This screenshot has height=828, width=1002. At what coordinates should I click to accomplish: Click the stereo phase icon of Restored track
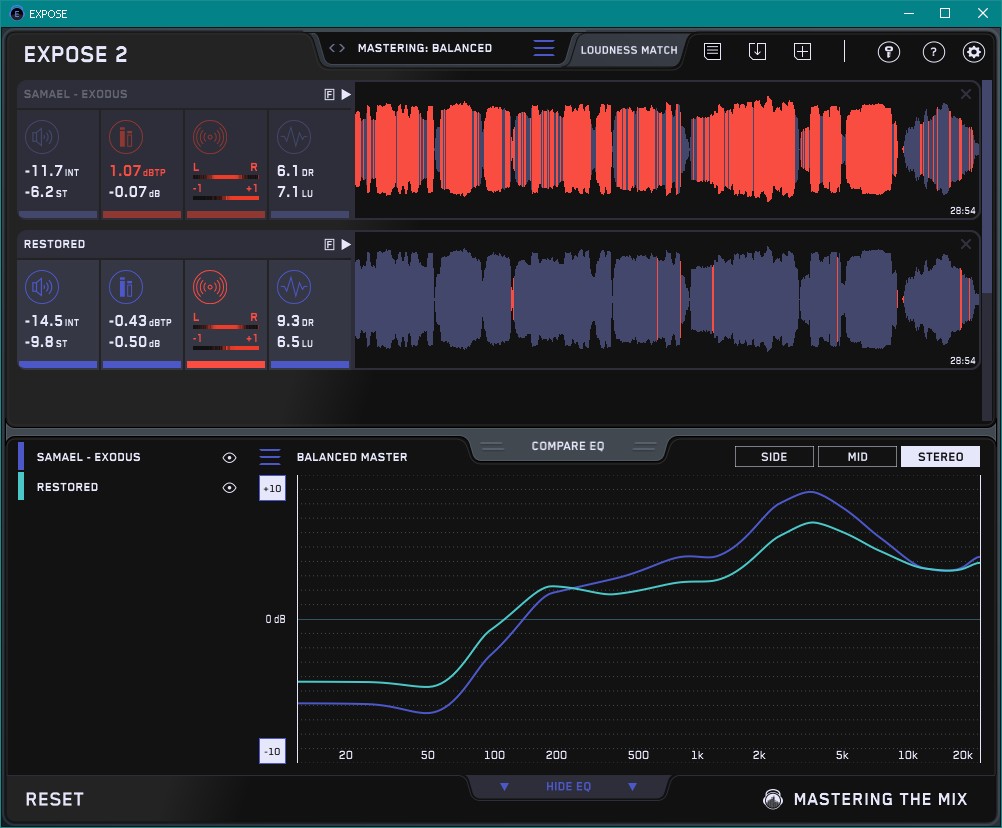click(210, 288)
